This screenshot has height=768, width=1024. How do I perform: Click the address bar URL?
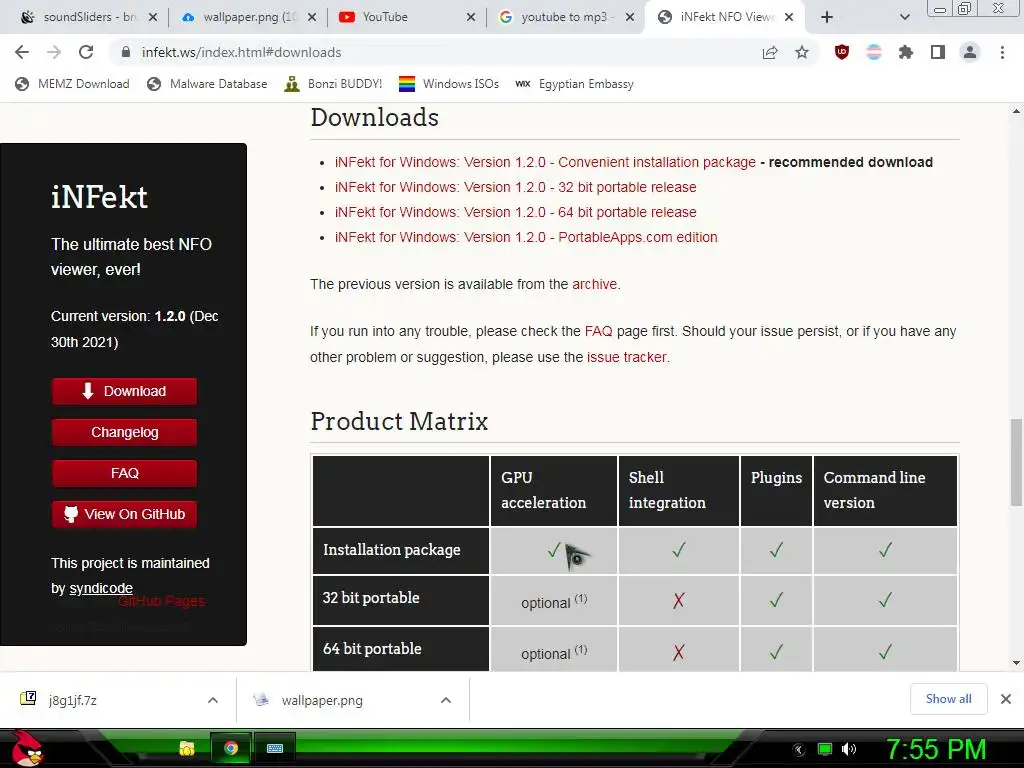(x=242, y=52)
